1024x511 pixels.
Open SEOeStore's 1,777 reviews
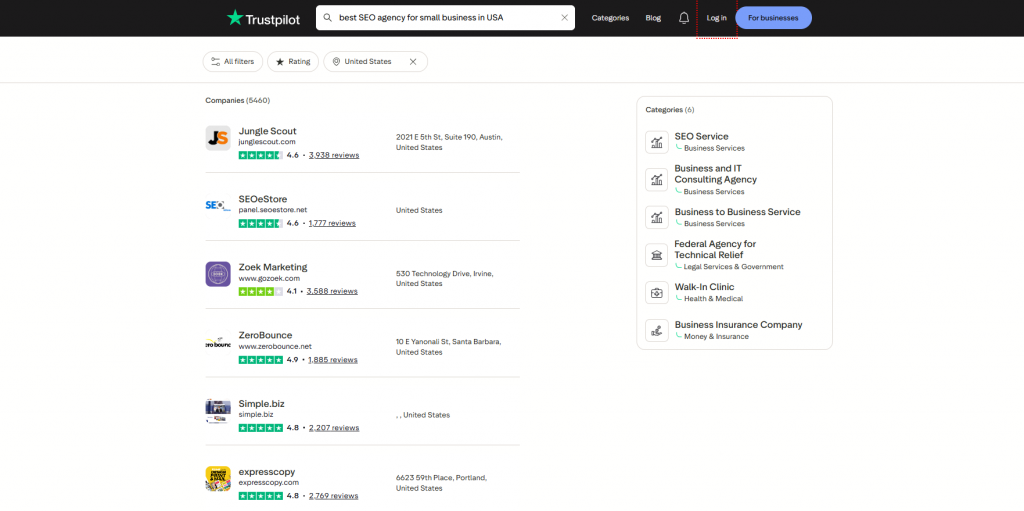click(x=332, y=223)
